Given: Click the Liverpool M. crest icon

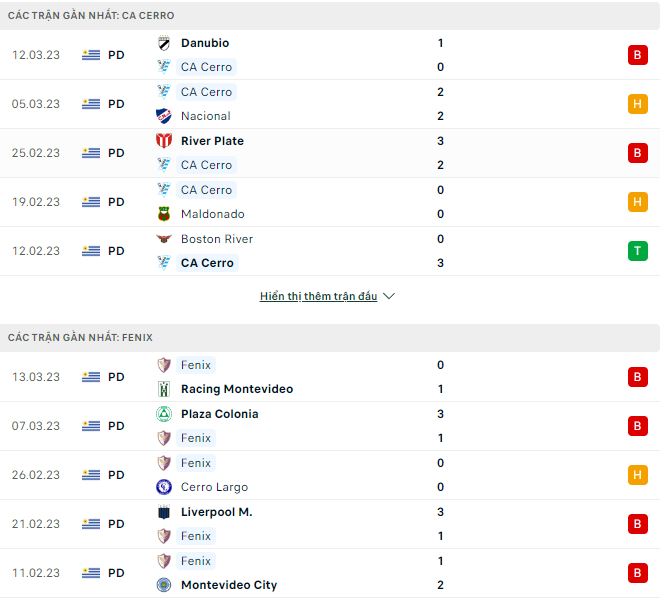Looking at the screenshot, I should tap(164, 512).
